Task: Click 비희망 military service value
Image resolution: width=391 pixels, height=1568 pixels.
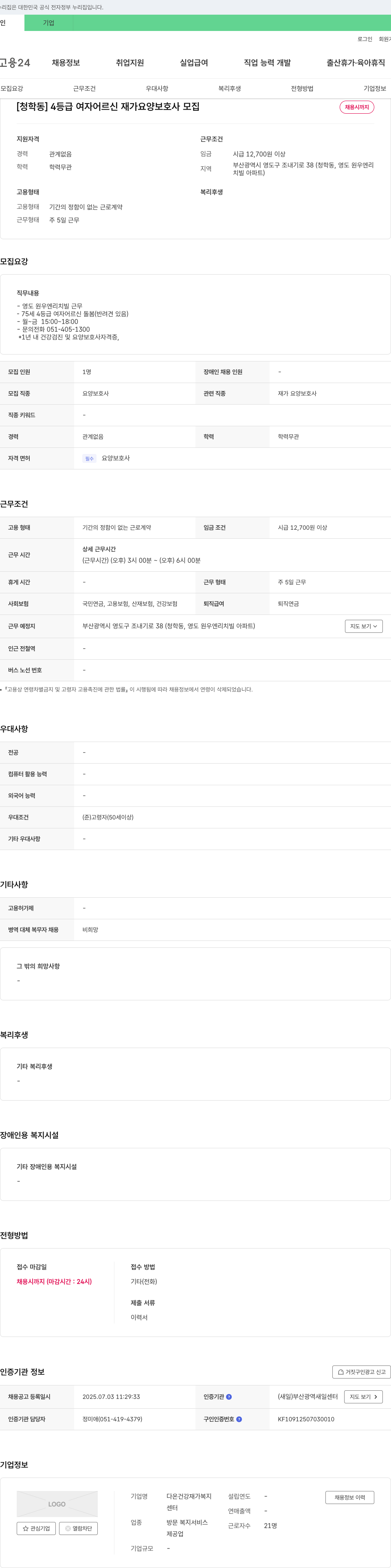Action: point(90,929)
